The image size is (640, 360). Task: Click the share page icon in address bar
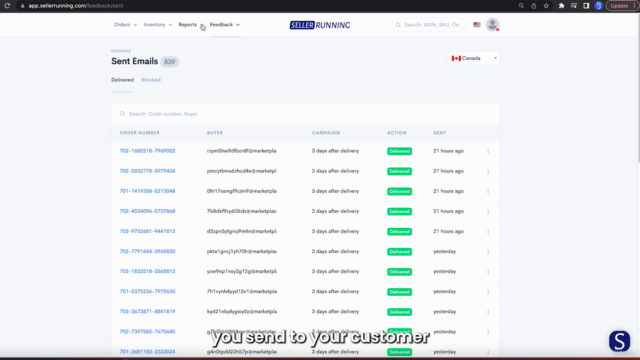pos(533,6)
